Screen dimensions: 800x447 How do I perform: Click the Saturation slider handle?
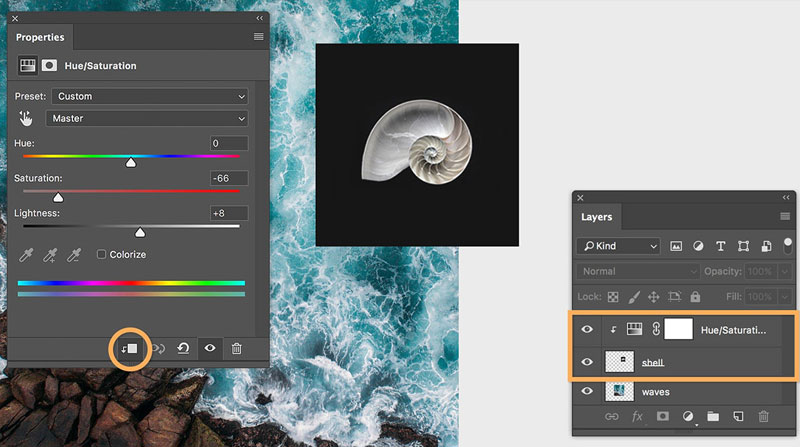57,198
